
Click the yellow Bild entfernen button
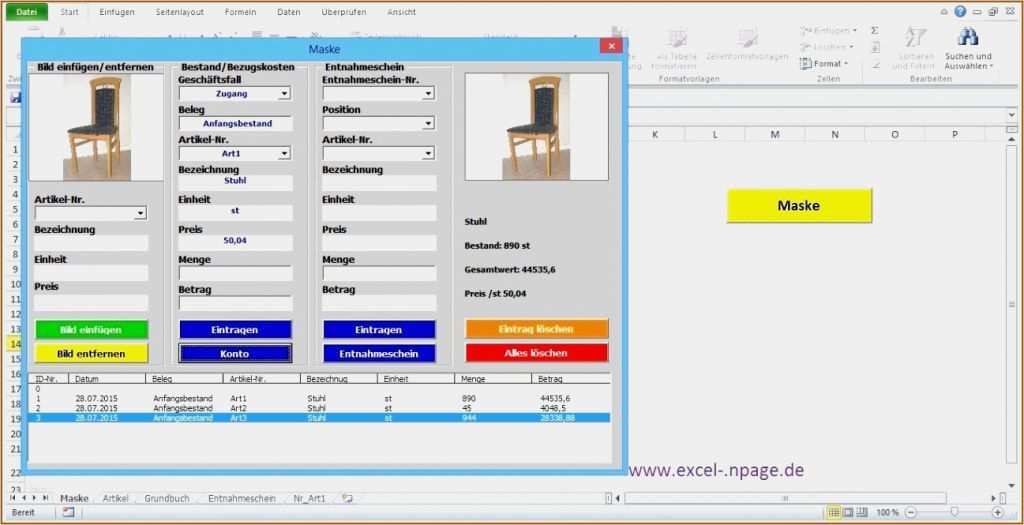pos(91,353)
